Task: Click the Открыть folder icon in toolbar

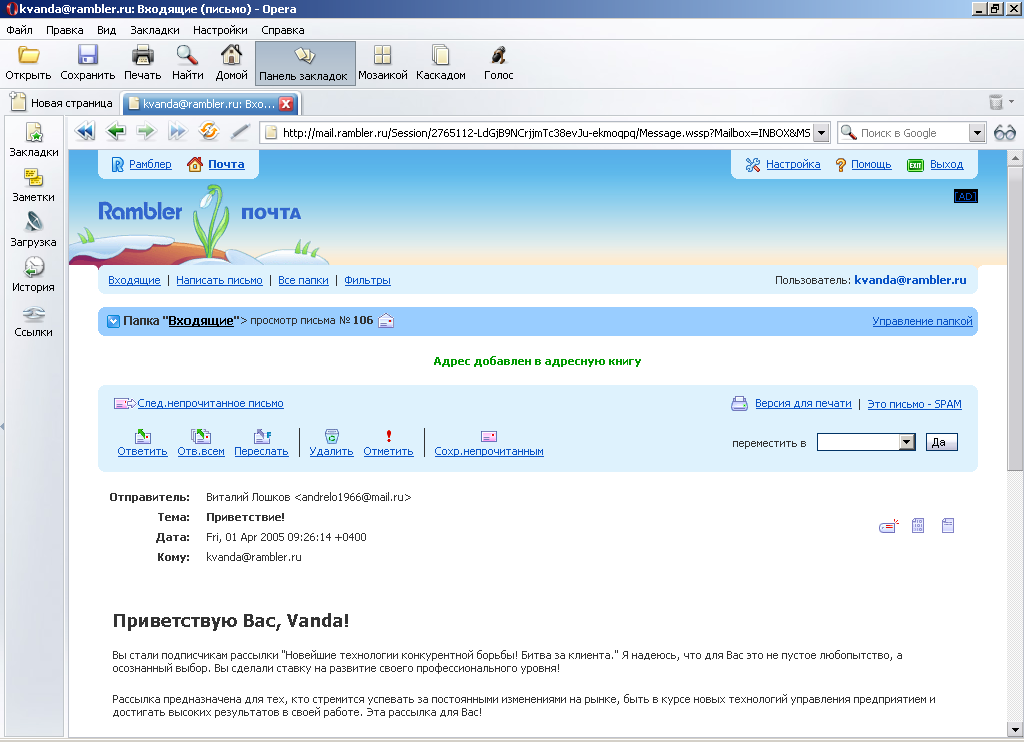Action: [28, 56]
